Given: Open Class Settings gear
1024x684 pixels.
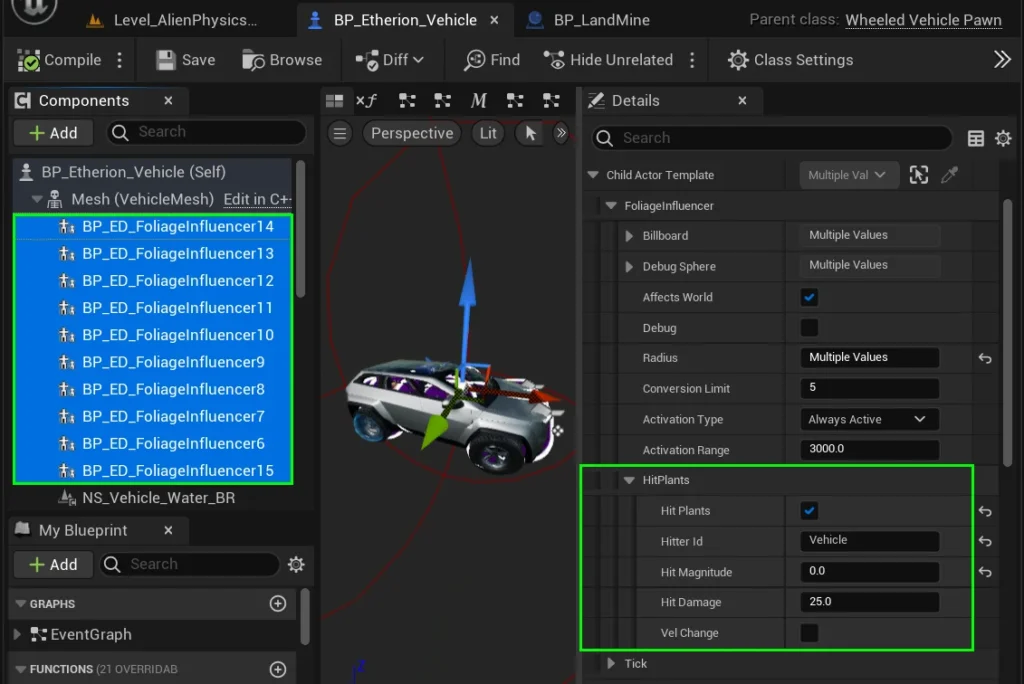Looking at the screenshot, I should click(x=738, y=60).
